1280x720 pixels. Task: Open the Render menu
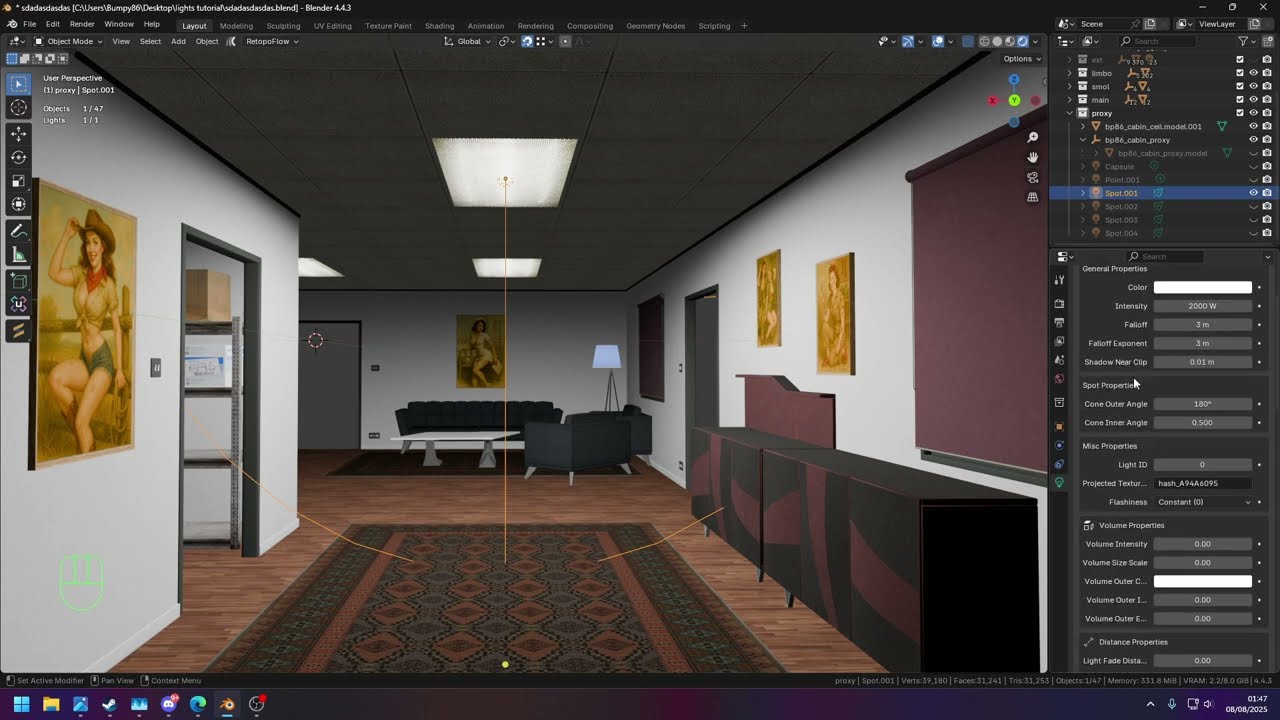point(82,24)
